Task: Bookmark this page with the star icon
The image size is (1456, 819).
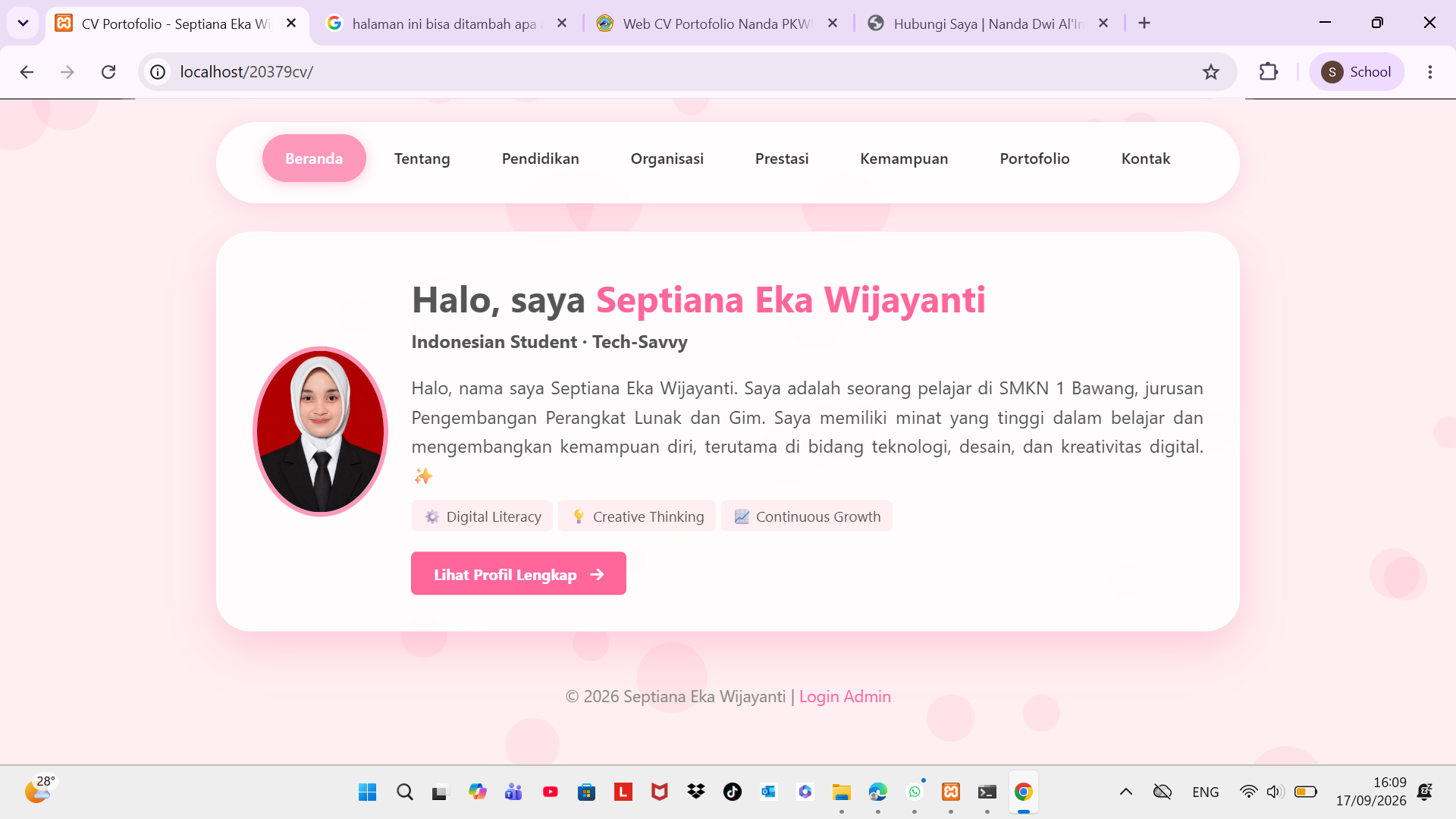Action: click(1211, 72)
